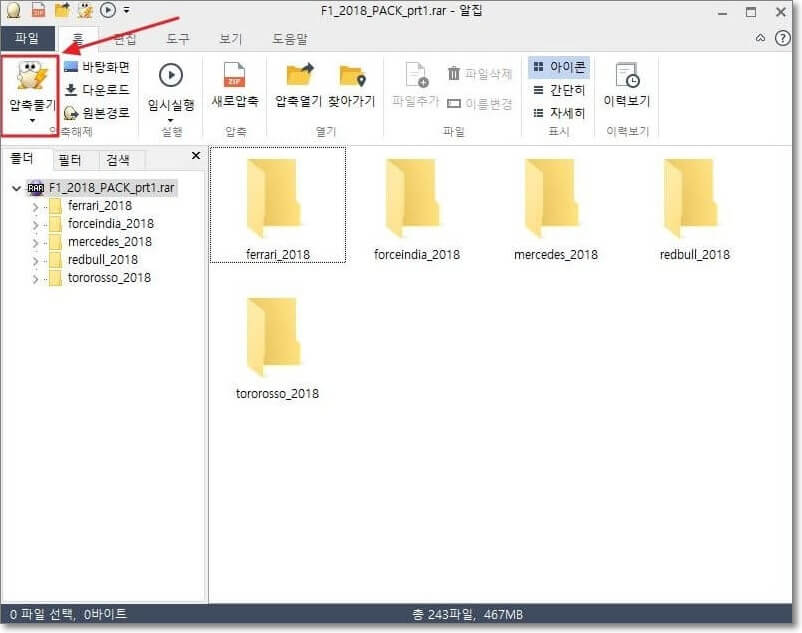This screenshot has height=633, width=802.
Task: Select tororosso_2018 tree item
Action: point(109,278)
